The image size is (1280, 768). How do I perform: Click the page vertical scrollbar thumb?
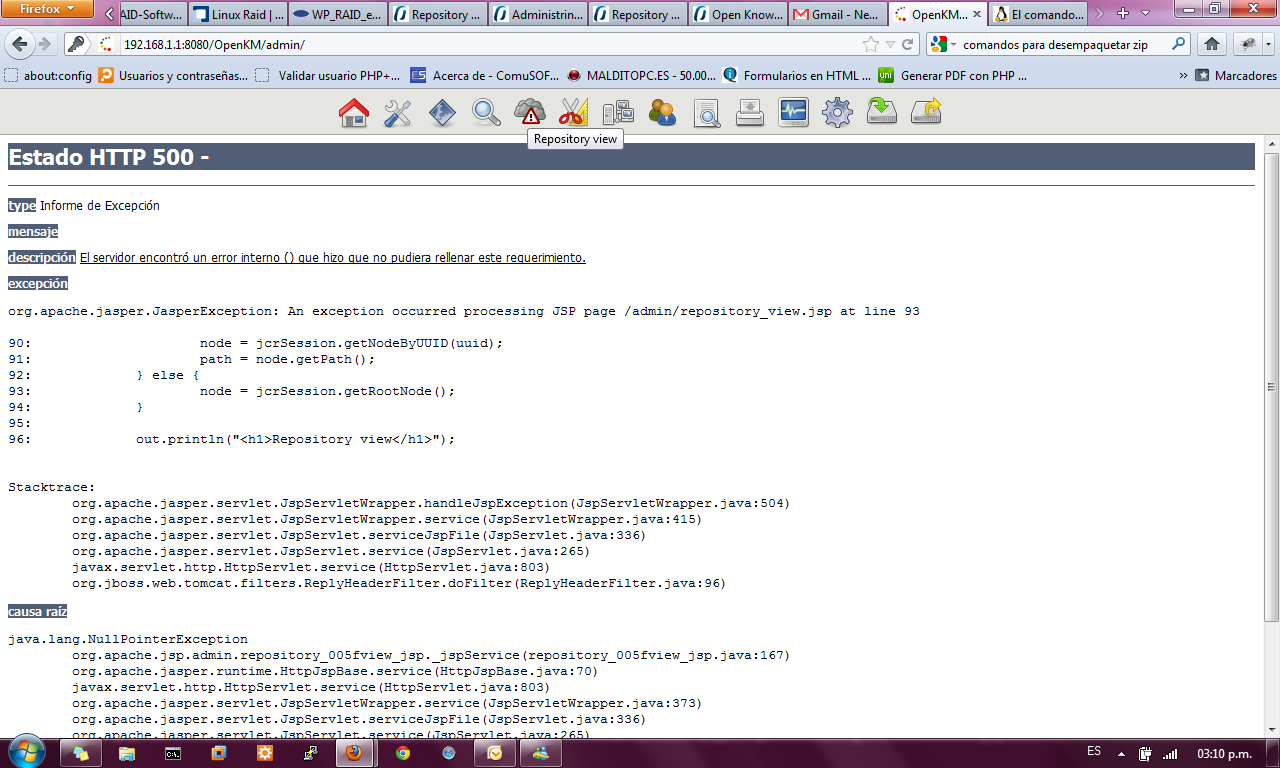tap(1271, 387)
